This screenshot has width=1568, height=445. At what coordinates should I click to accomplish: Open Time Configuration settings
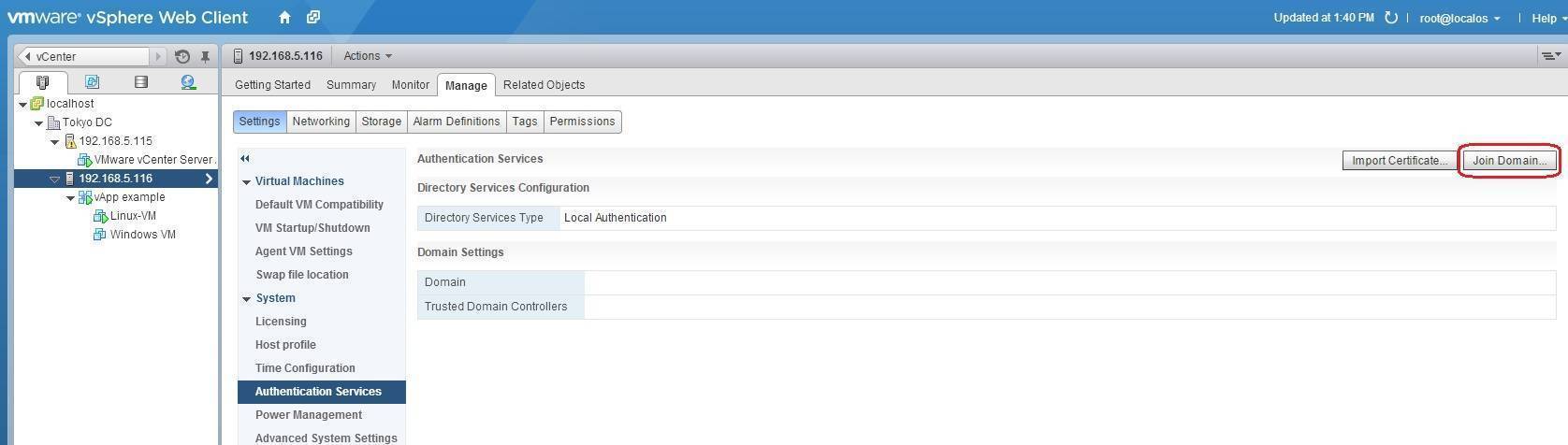pyautogui.click(x=305, y=368)
